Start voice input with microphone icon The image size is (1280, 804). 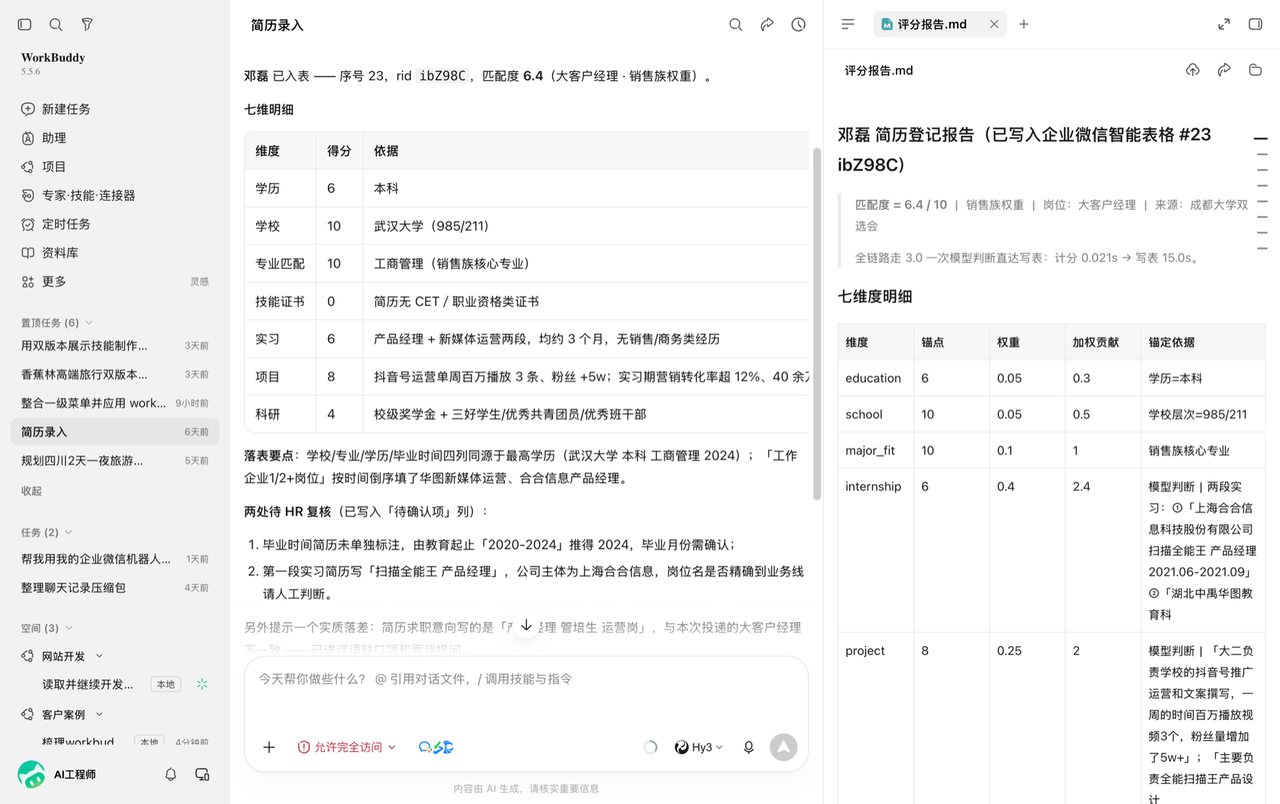tap(749, 747)
